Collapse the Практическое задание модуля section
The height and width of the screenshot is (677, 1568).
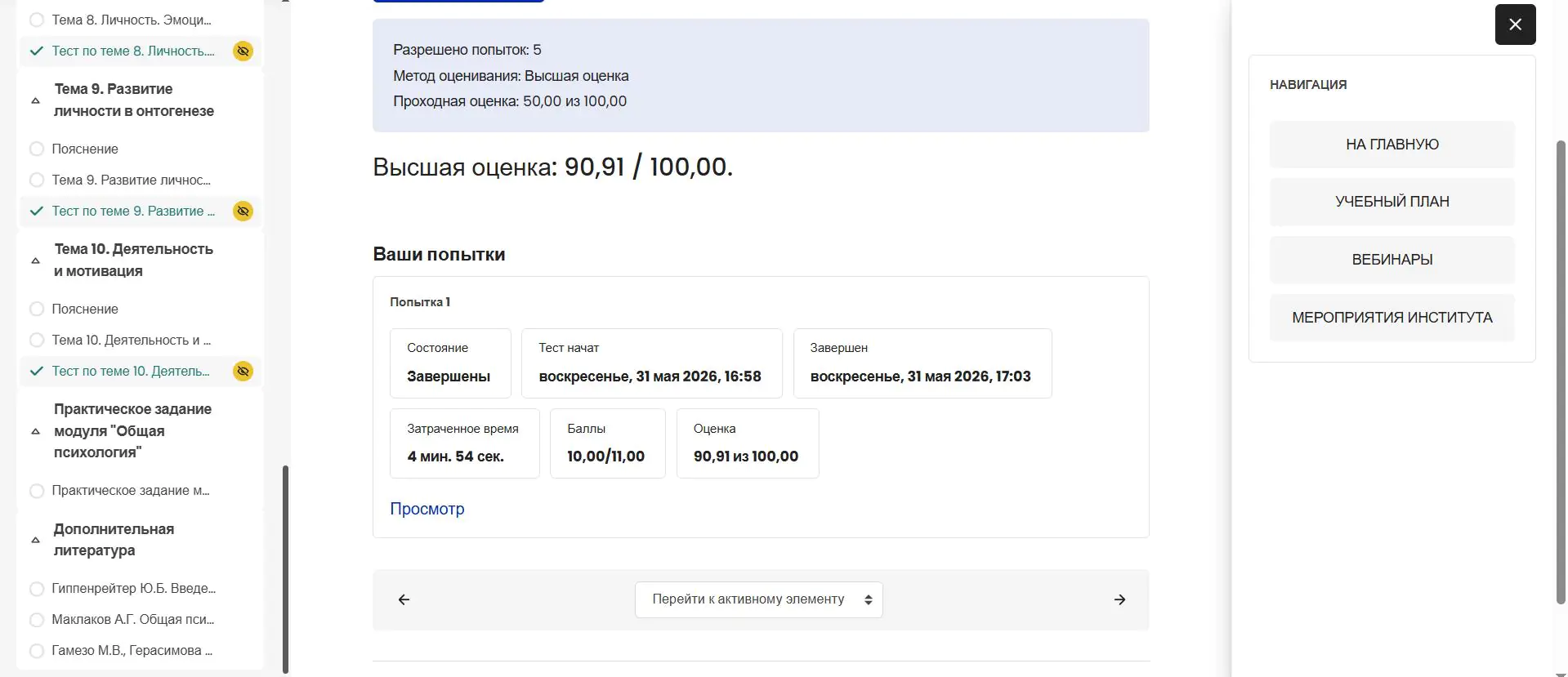pyautogui.click(x=35, y=431)
